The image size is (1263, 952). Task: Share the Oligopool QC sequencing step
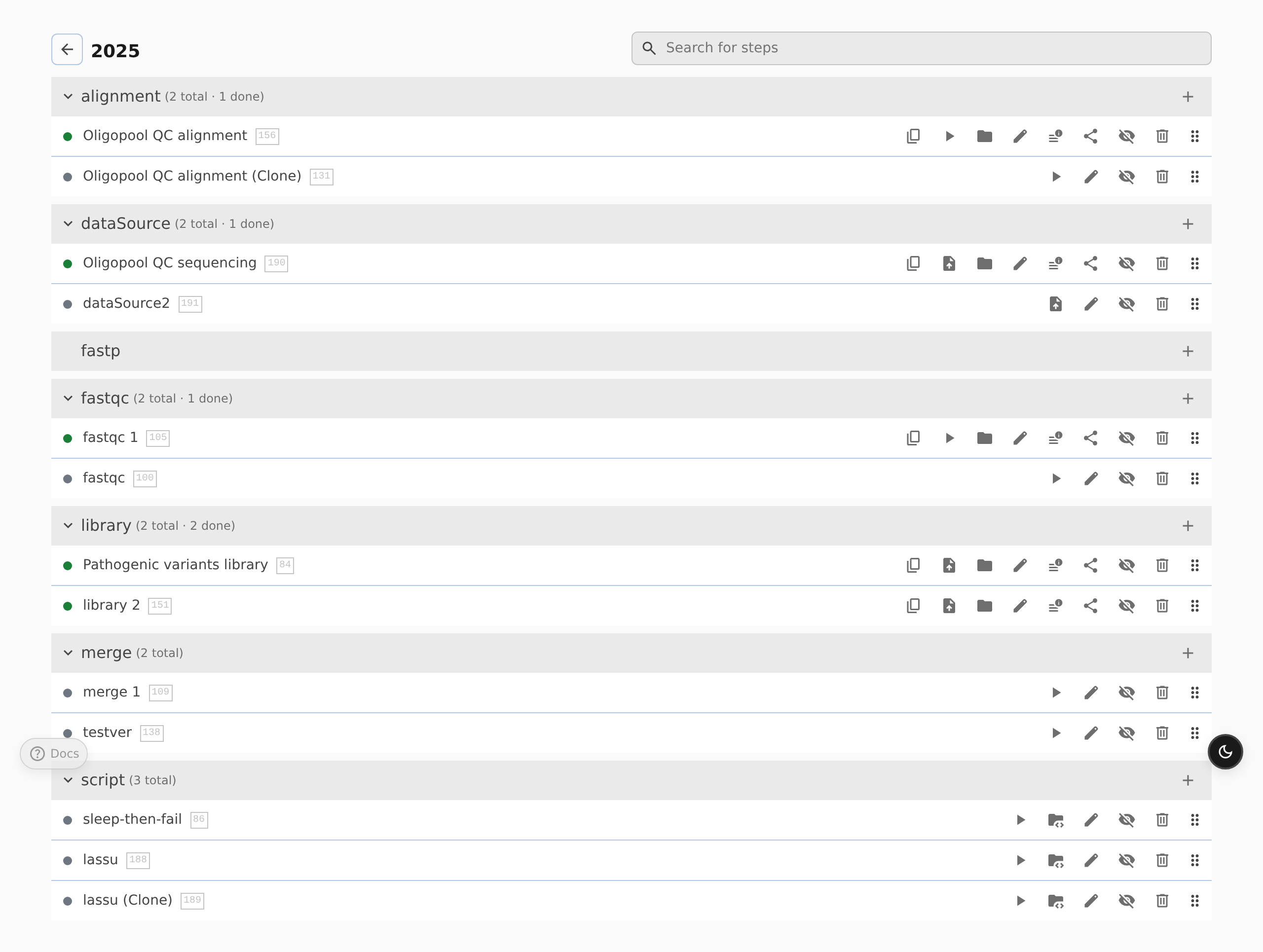1090,263
